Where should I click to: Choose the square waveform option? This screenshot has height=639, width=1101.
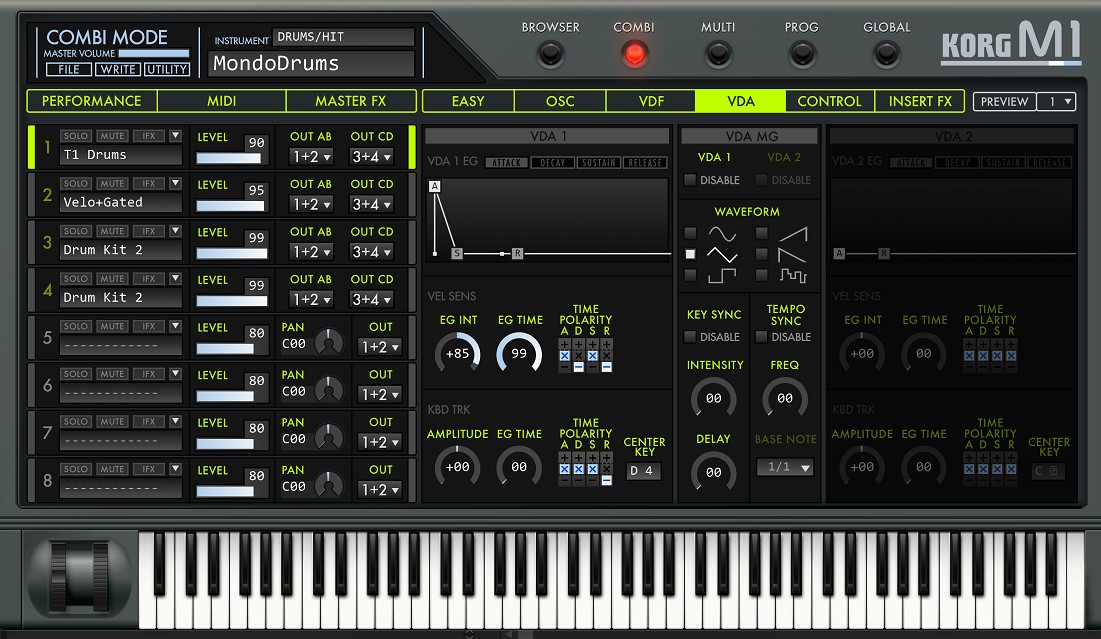pyautogui.click(x=690, y=275)
